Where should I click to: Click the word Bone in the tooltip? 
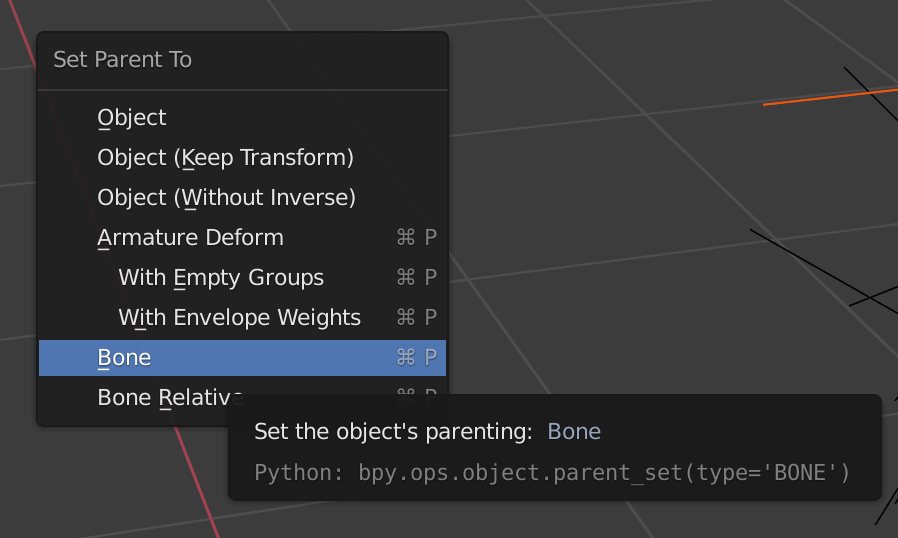pos(574,432)
